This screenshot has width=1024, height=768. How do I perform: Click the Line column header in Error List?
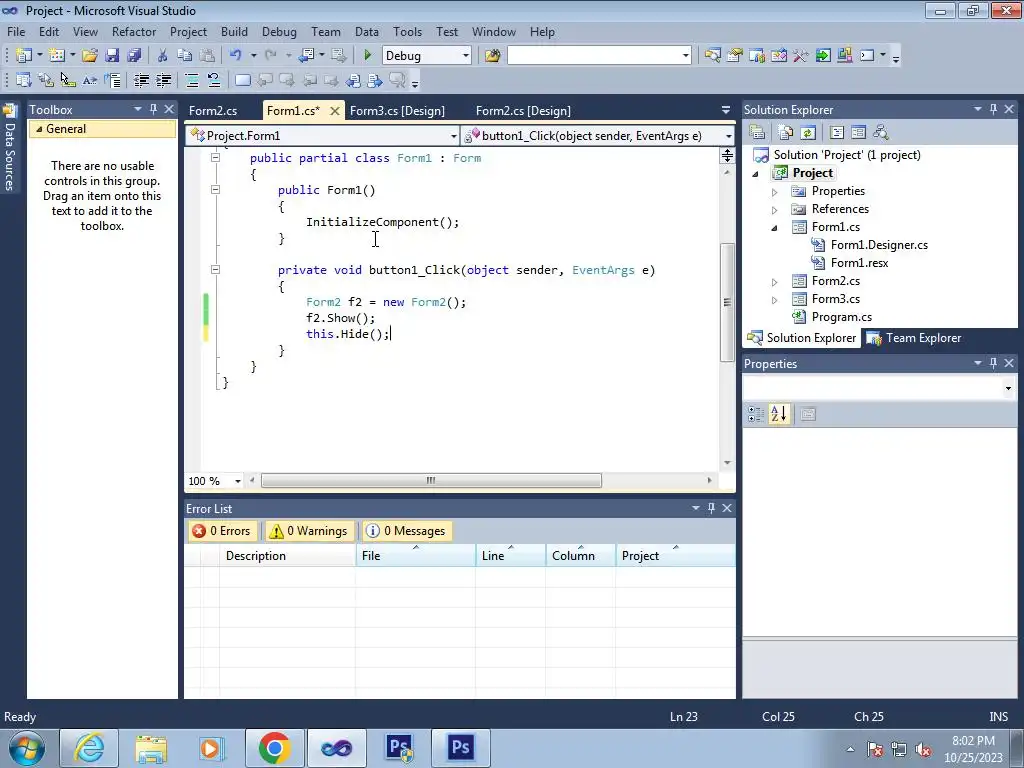pyautogui.click(x=510, y=555)
